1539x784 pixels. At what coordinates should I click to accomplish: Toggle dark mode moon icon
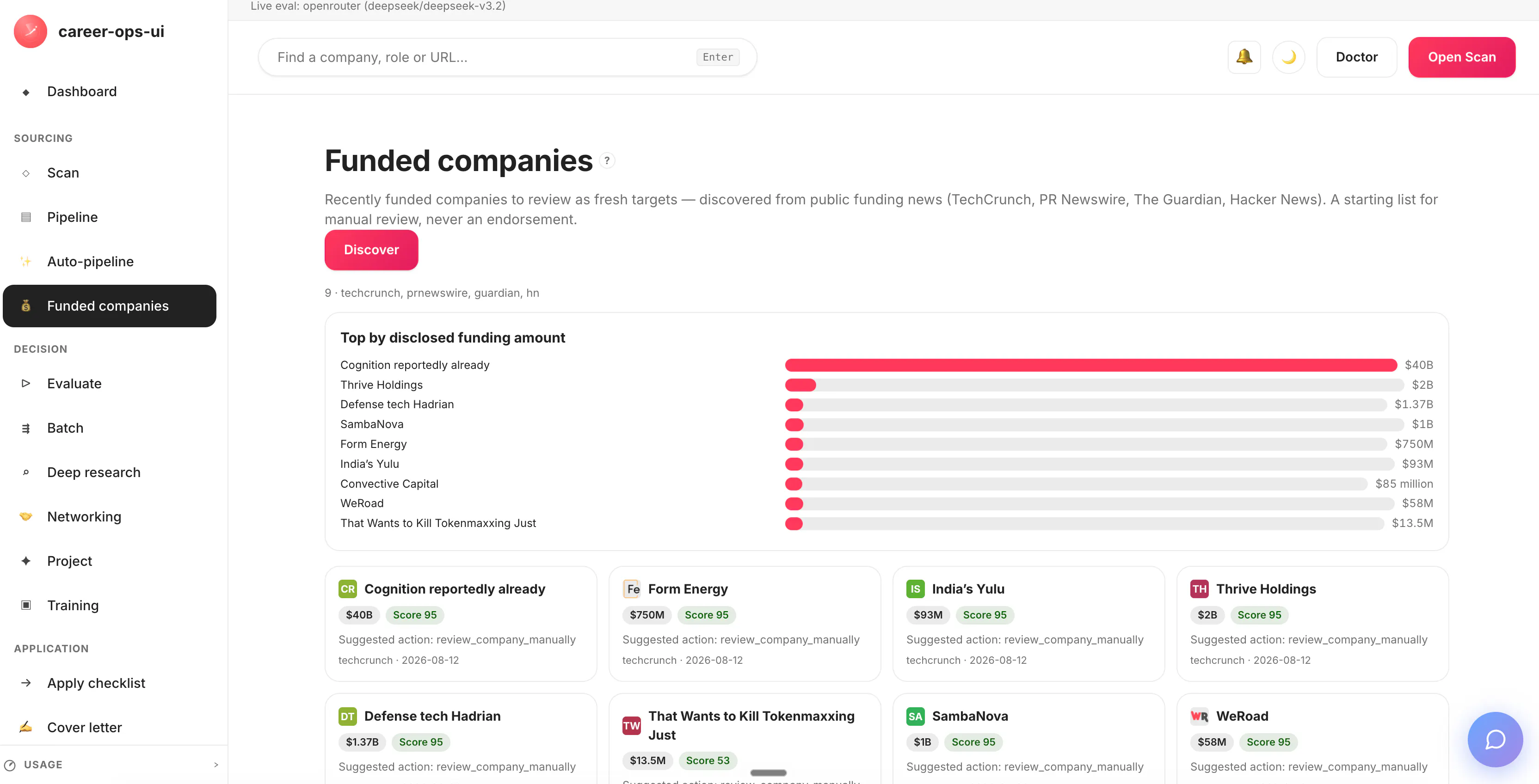point(1289,57)
